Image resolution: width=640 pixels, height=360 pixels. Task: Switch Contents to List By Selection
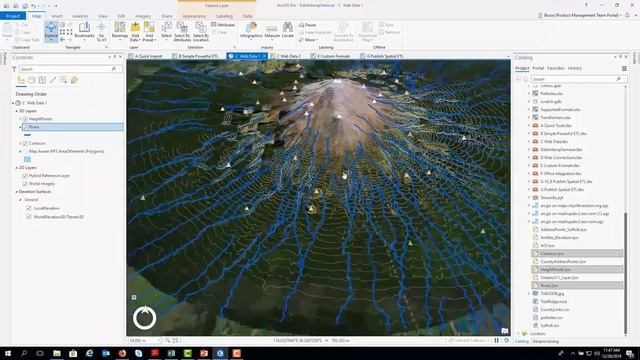pos(42,80)
